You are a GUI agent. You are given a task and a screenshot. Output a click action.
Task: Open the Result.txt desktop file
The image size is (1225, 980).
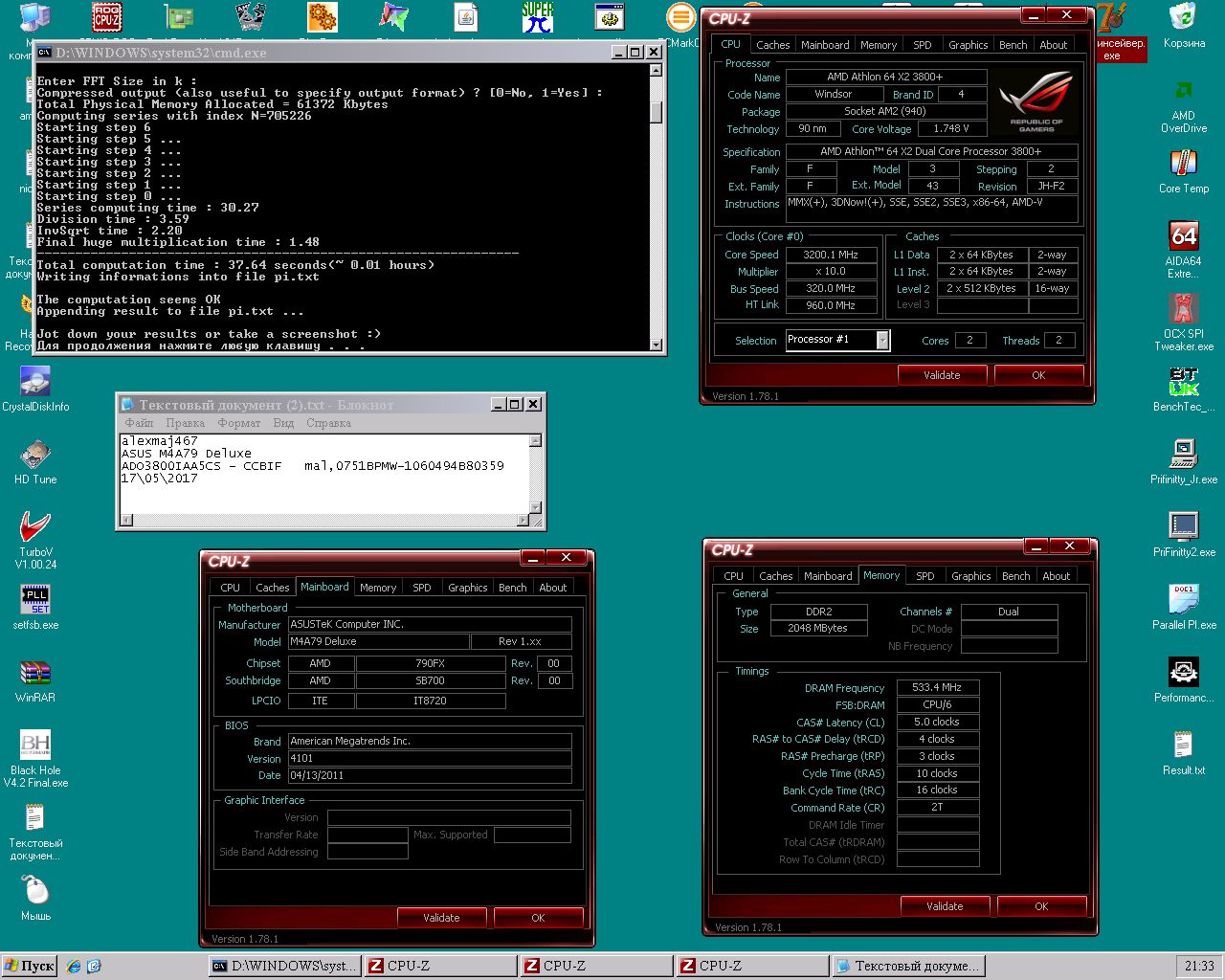coord(1184,752)
